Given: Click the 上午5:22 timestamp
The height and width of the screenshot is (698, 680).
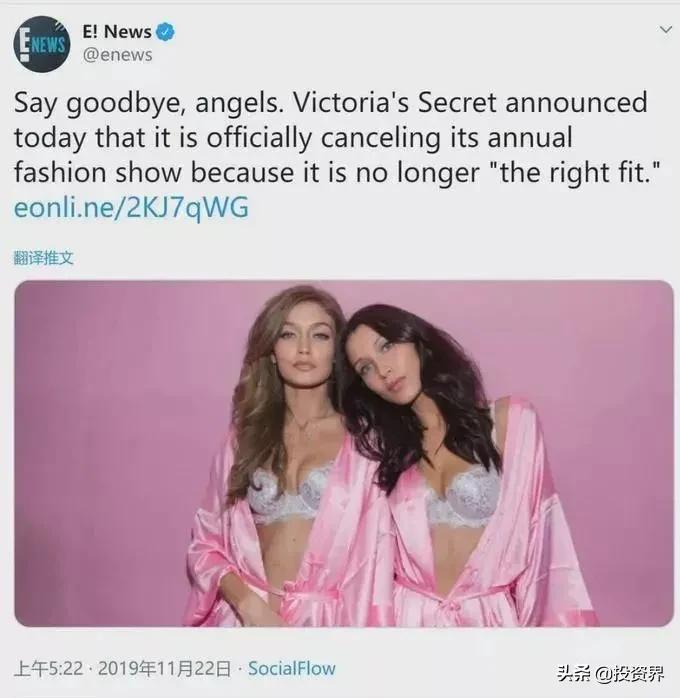Looking at the screenshot, I should [49, 669].
